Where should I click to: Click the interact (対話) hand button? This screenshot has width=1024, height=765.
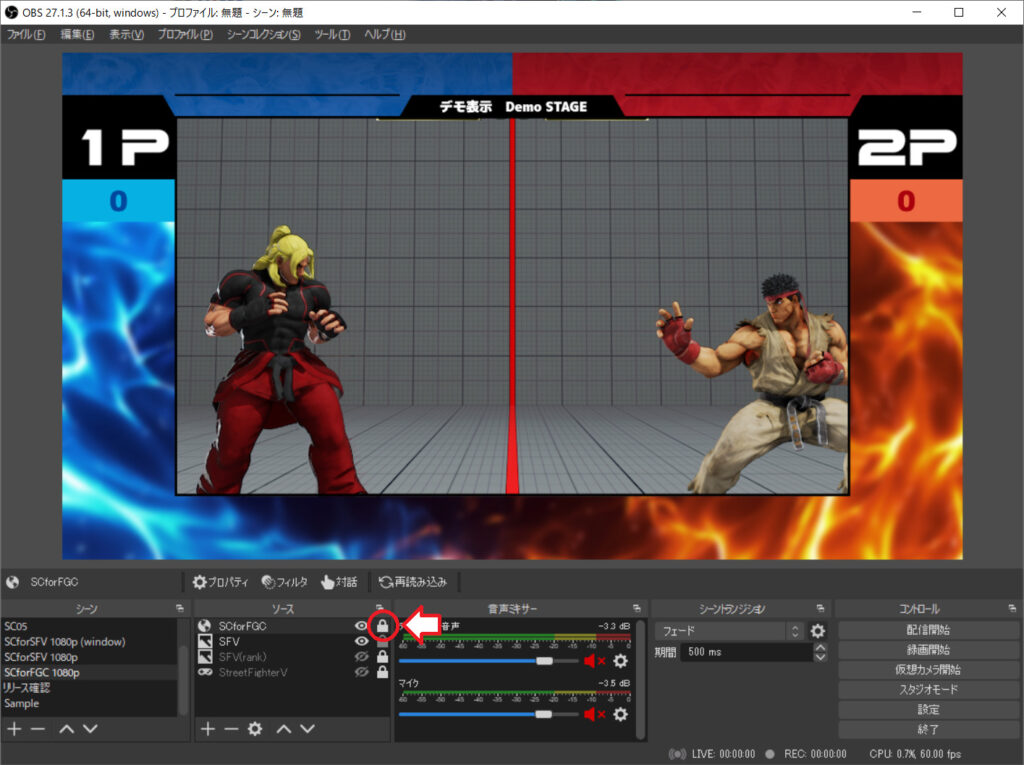click(340, 581)
